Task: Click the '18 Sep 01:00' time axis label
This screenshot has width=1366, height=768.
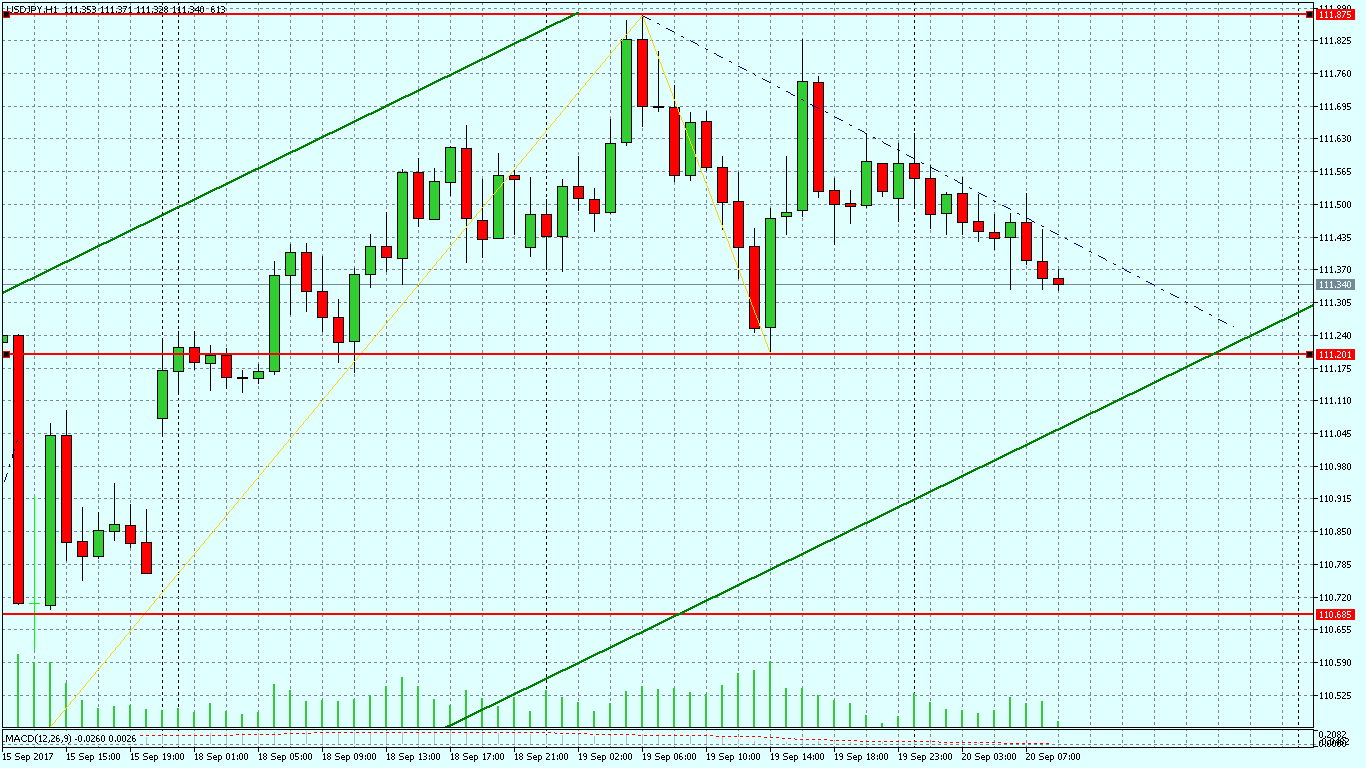Action: 220,757
